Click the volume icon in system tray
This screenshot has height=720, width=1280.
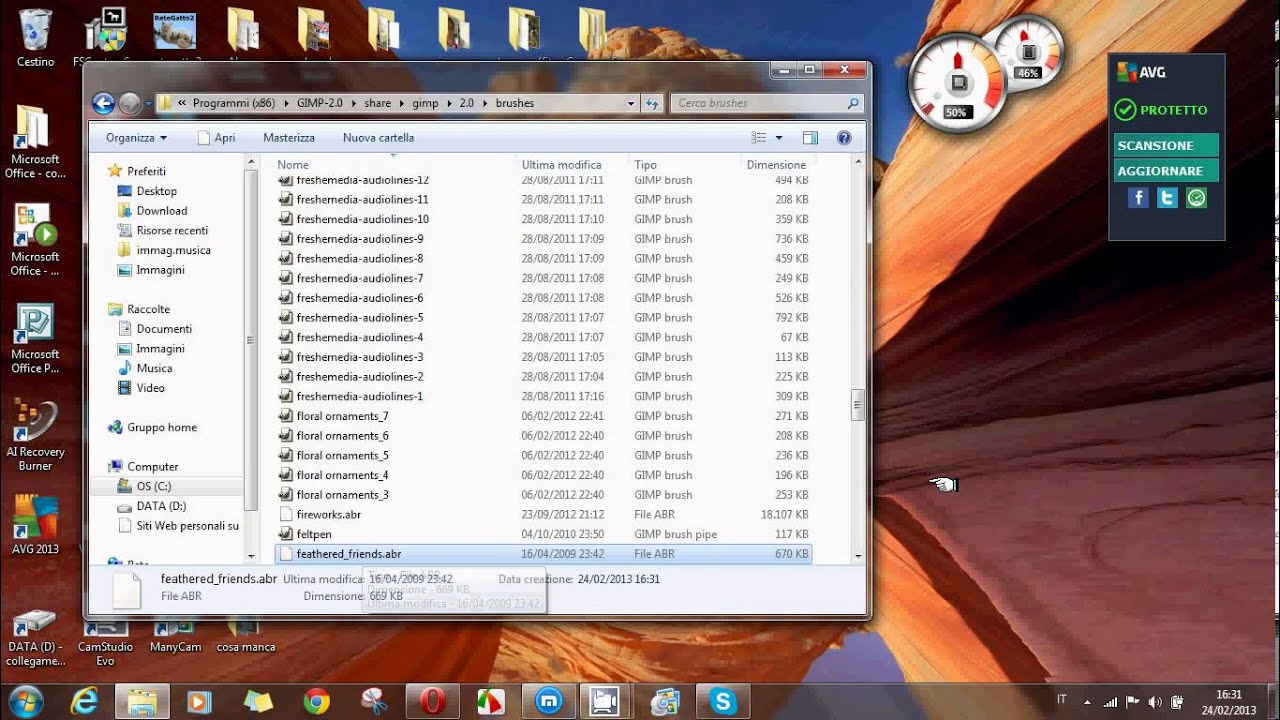[x=1155, y=702]
